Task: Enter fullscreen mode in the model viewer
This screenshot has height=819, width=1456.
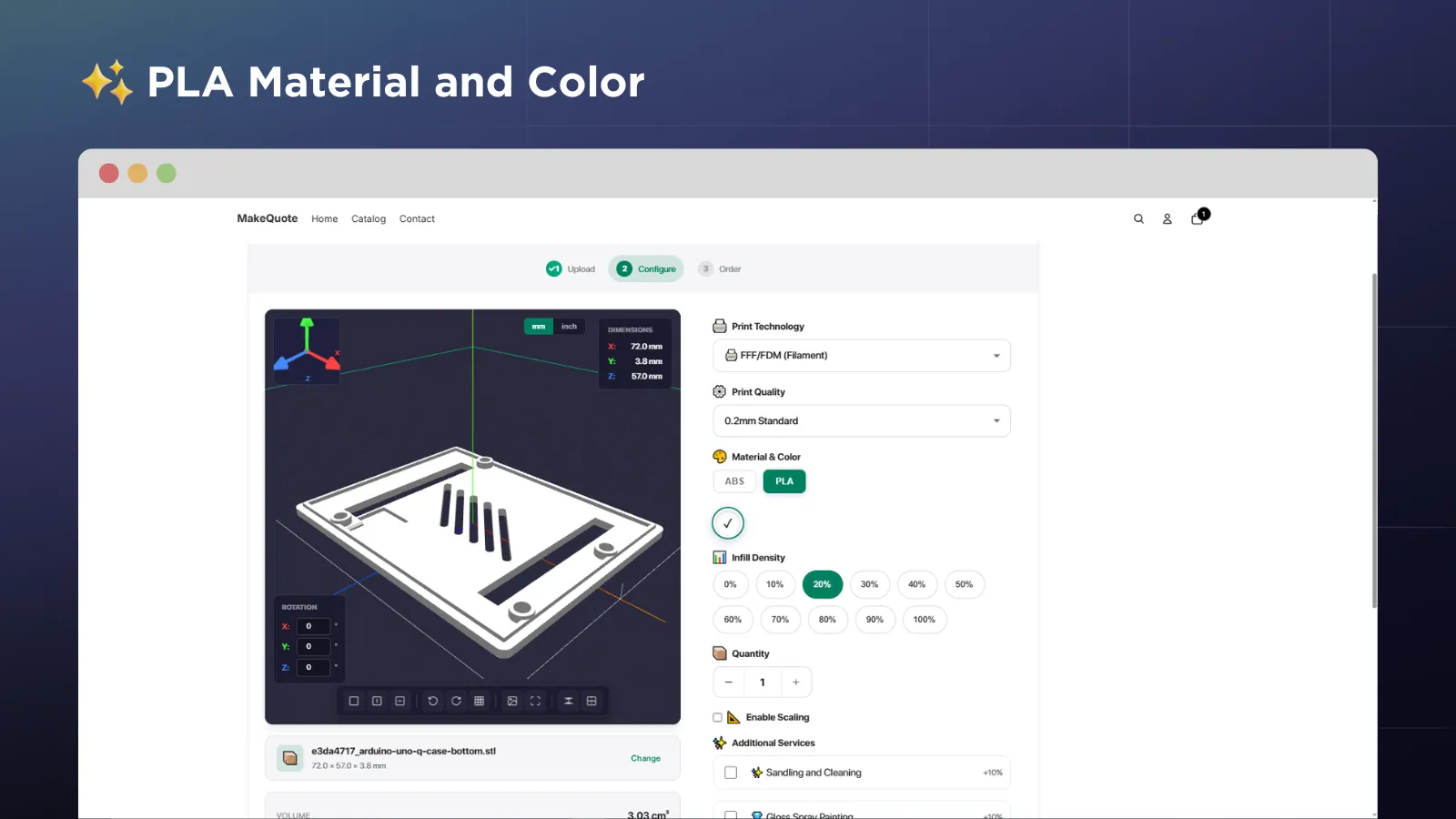Action: (x=535, y=701)
